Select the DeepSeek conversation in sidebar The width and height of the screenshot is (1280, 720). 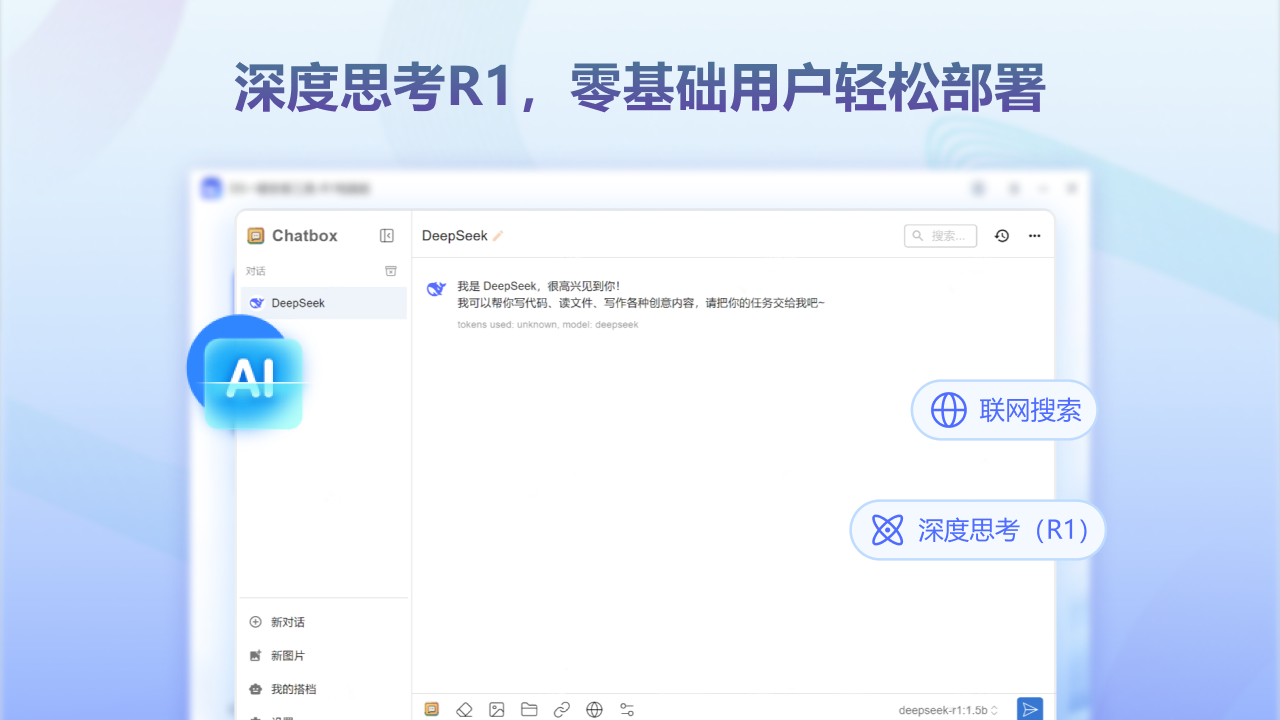click(x=300, y=302)
